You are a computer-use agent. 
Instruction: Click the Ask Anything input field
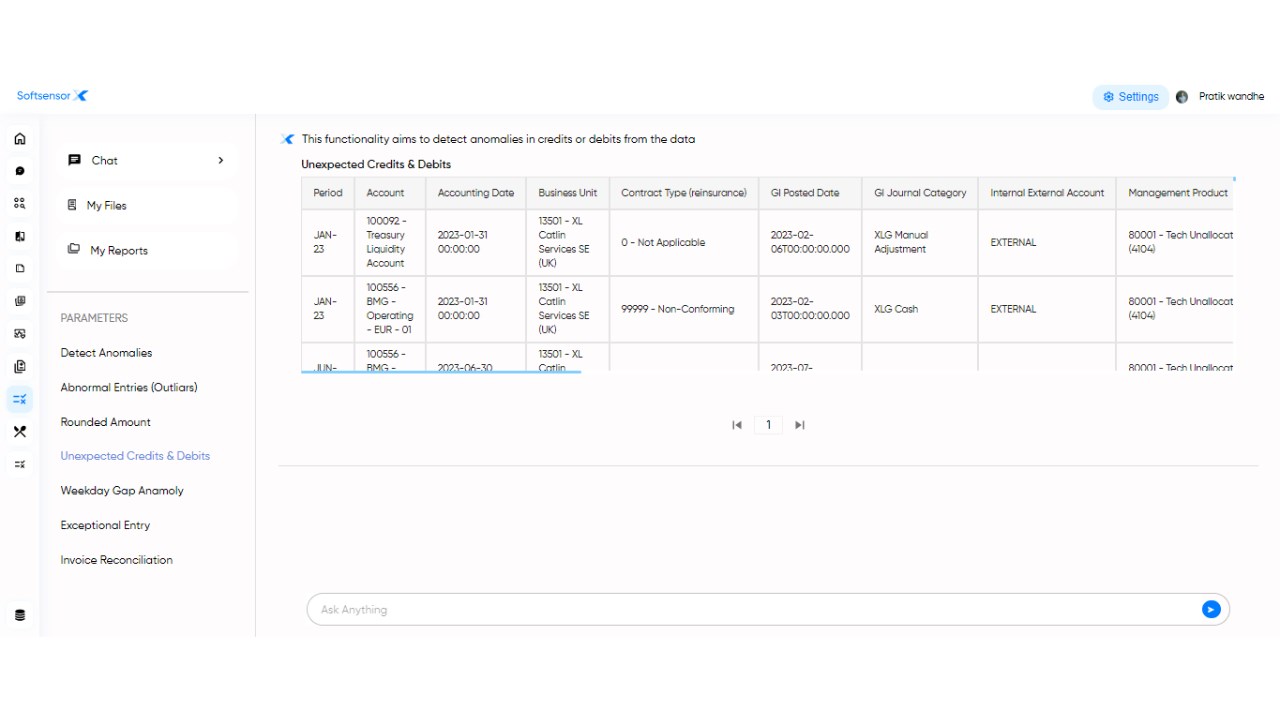pos(758,609)
